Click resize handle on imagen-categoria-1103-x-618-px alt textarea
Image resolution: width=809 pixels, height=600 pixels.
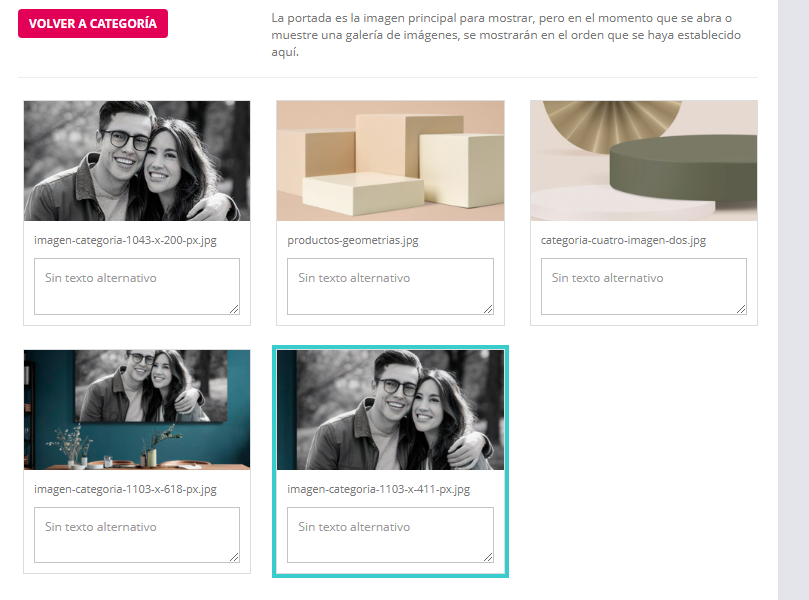[235, 557]
